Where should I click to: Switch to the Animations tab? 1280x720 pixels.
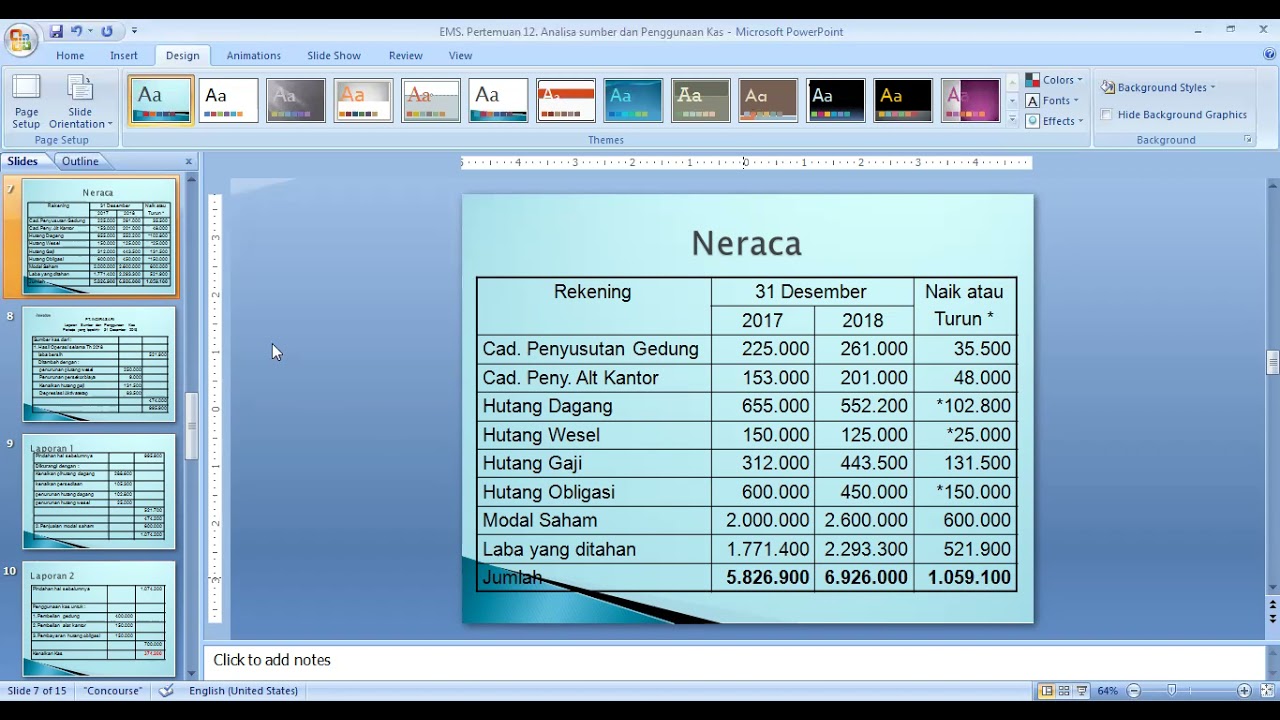pos(253,55)
